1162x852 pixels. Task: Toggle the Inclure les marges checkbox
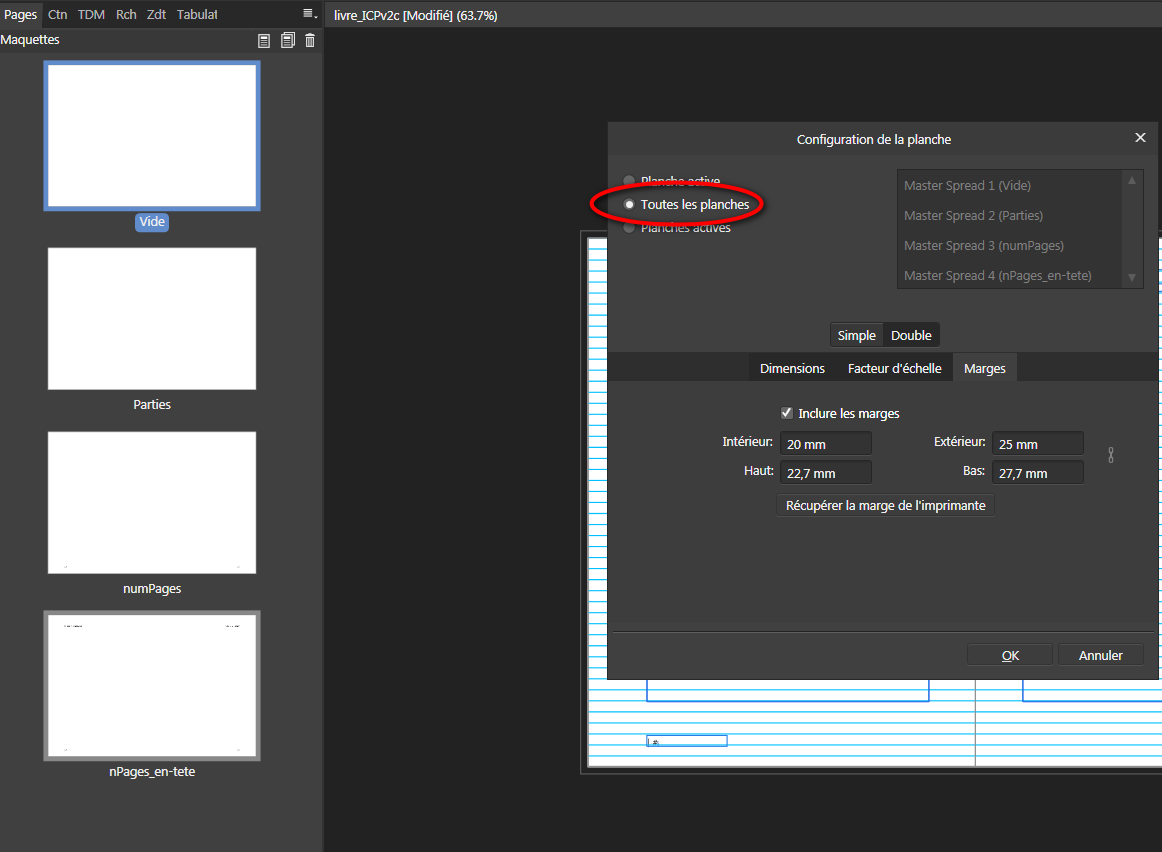pos(787,413)
